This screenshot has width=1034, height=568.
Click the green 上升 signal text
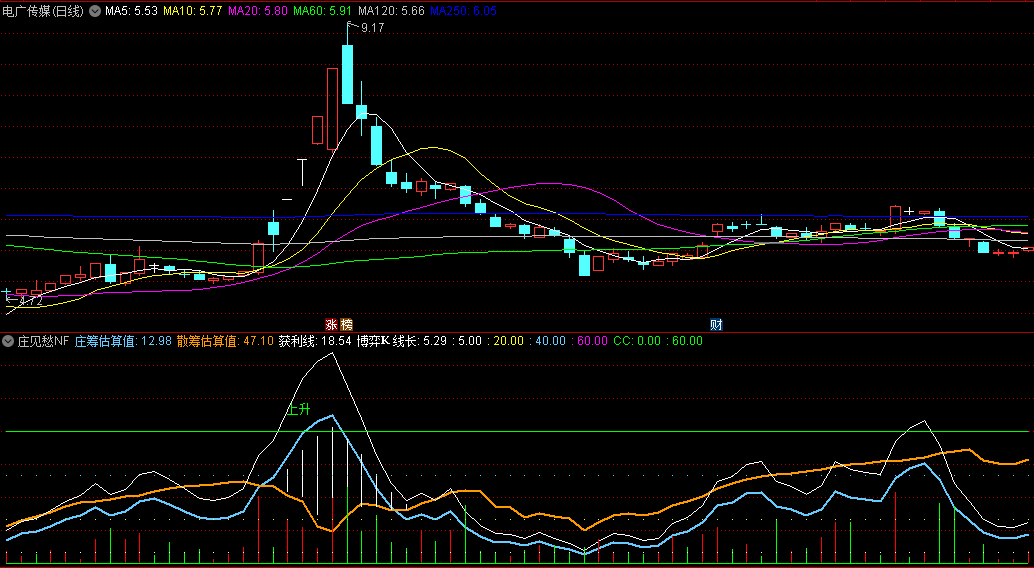(x=299, y=409)
